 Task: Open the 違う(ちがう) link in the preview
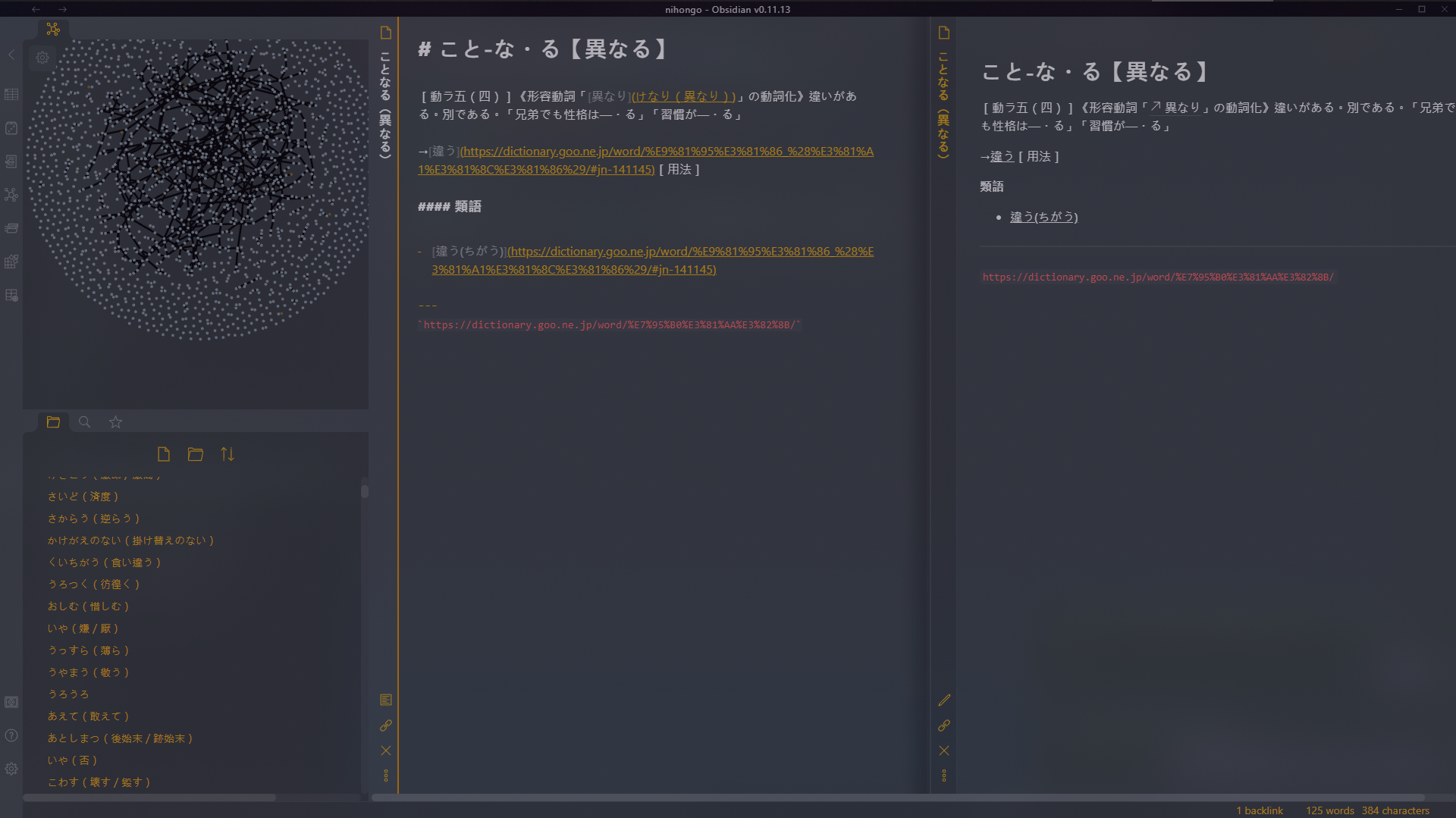tap(1043, 217)
